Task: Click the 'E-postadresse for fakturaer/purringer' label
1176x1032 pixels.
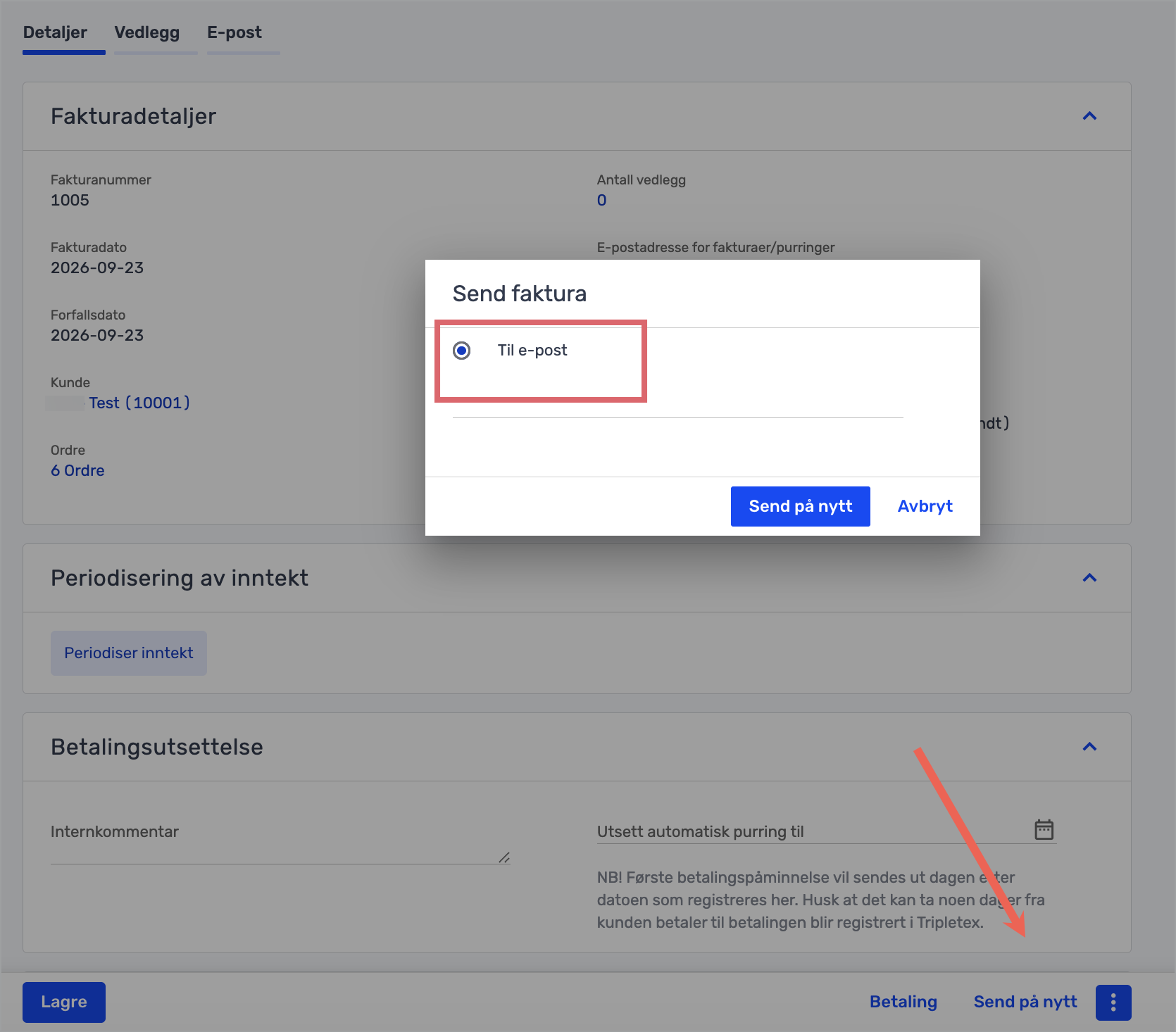Action: point(715,248)
